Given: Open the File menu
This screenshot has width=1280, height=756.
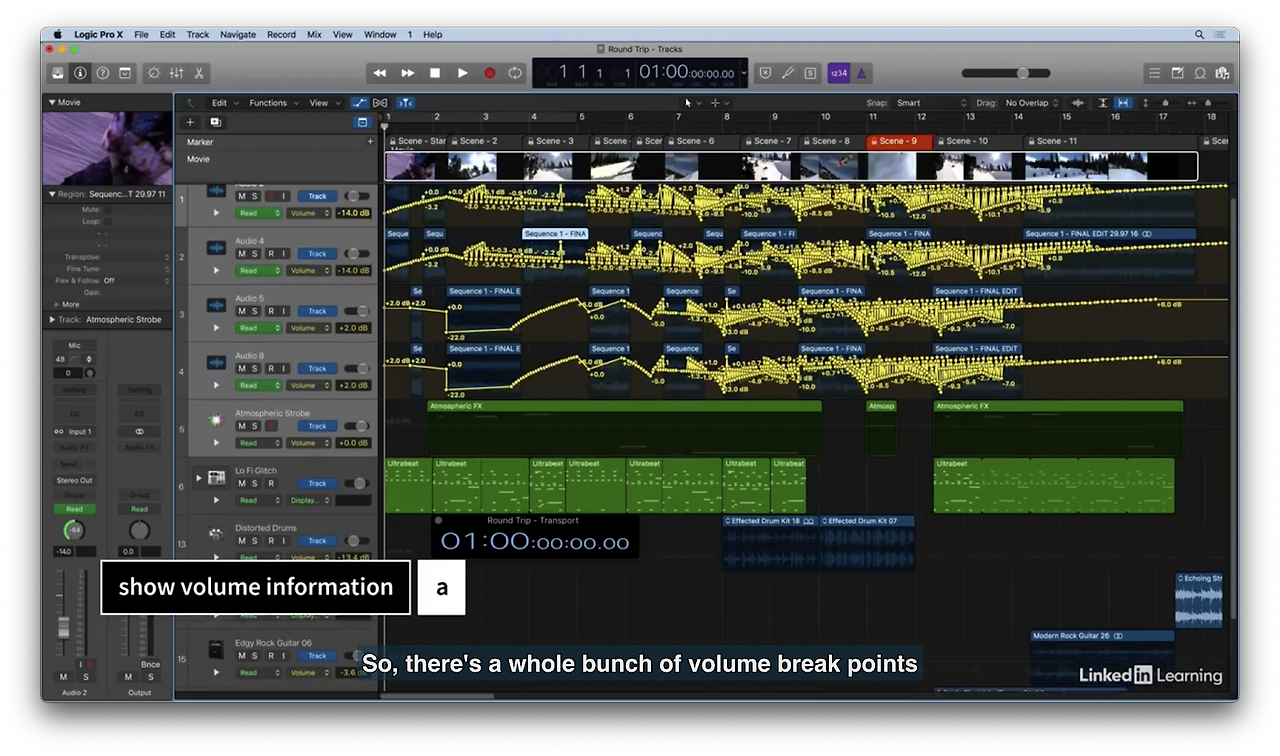Looking at the screenshot, I should (141, 34).
